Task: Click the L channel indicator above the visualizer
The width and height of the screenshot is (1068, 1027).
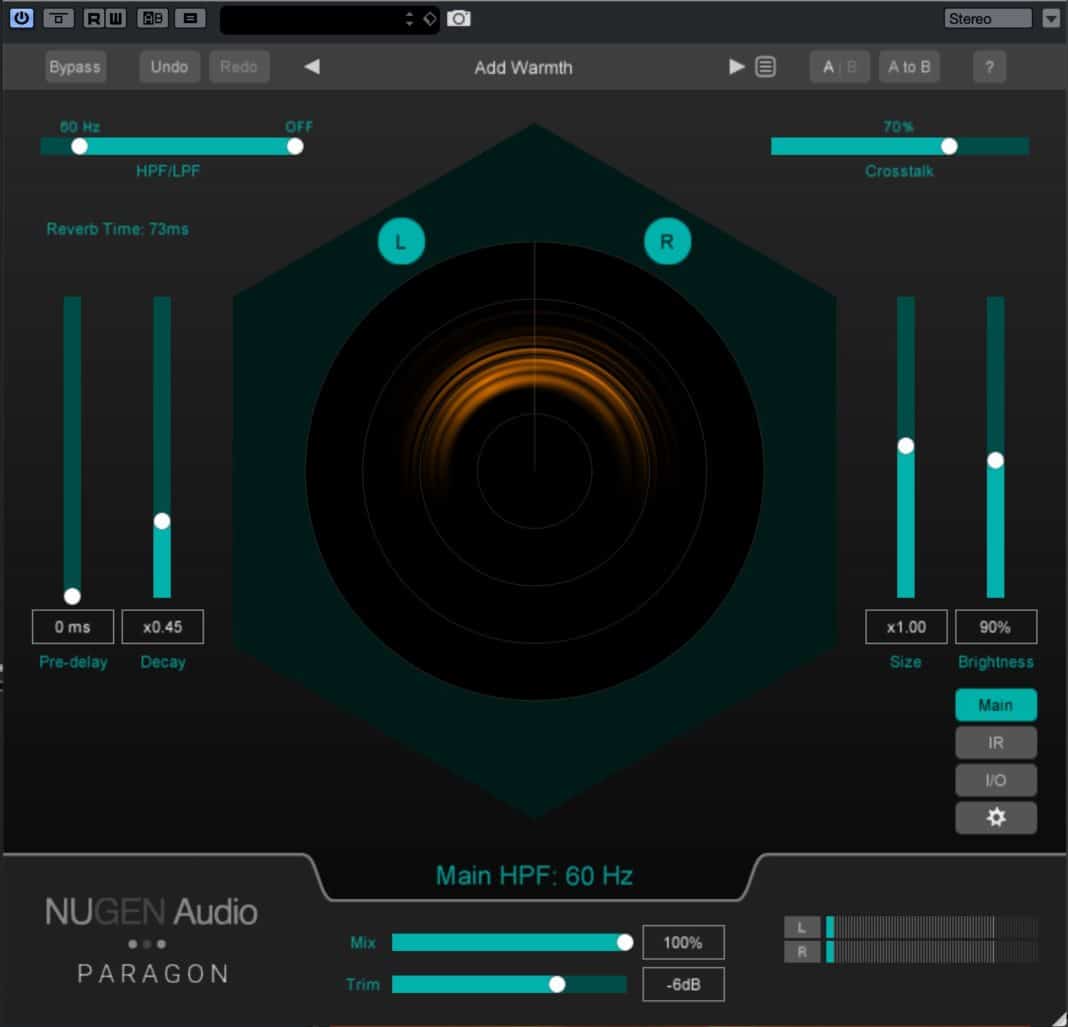Action: click(x=401, y=240)
